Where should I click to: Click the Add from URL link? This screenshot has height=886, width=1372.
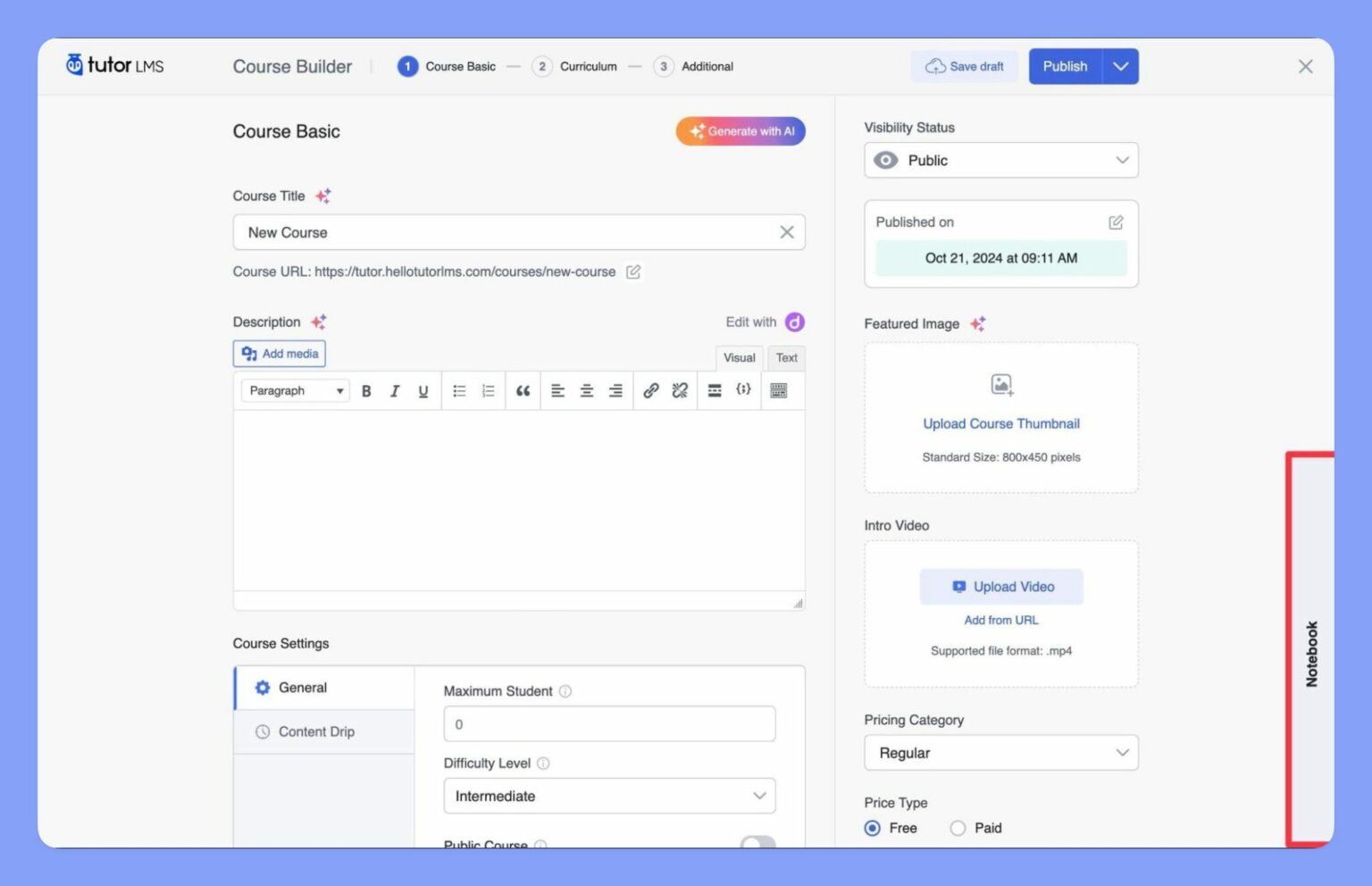tap(1000, 620)
